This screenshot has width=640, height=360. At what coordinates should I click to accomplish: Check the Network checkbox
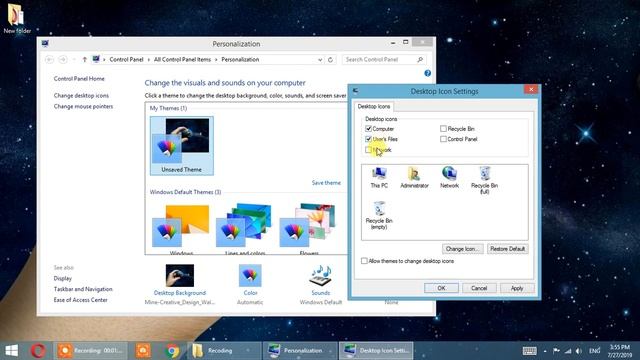point(368,150)
